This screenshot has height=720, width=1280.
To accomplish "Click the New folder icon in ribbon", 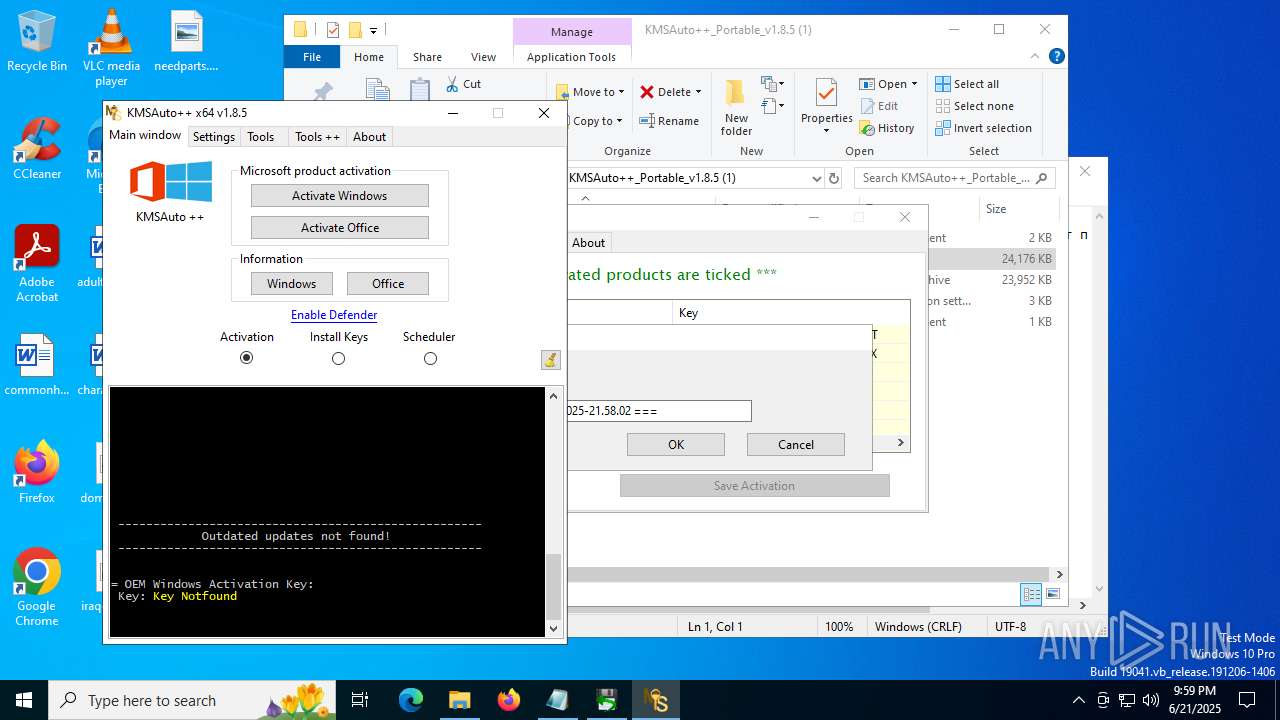I will [736, 92].
